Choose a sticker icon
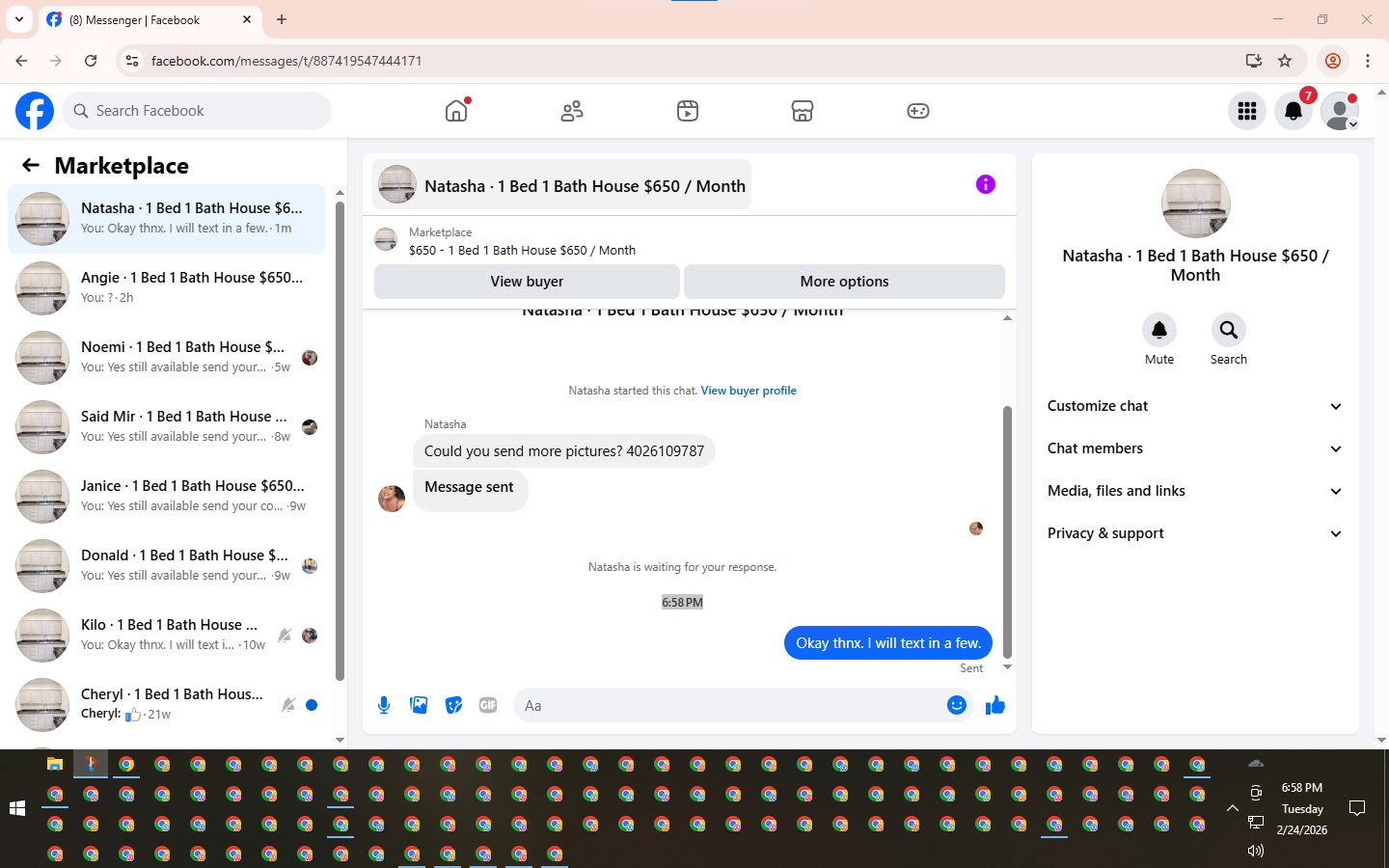Viewport: 1389px width, 868px height. click(453, 705)
